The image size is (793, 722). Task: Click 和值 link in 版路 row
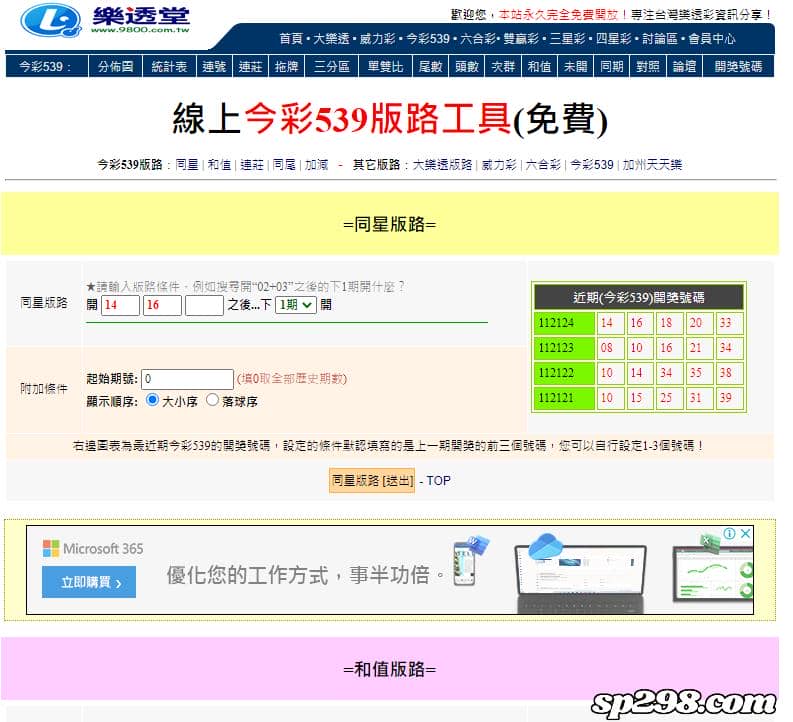219,165
